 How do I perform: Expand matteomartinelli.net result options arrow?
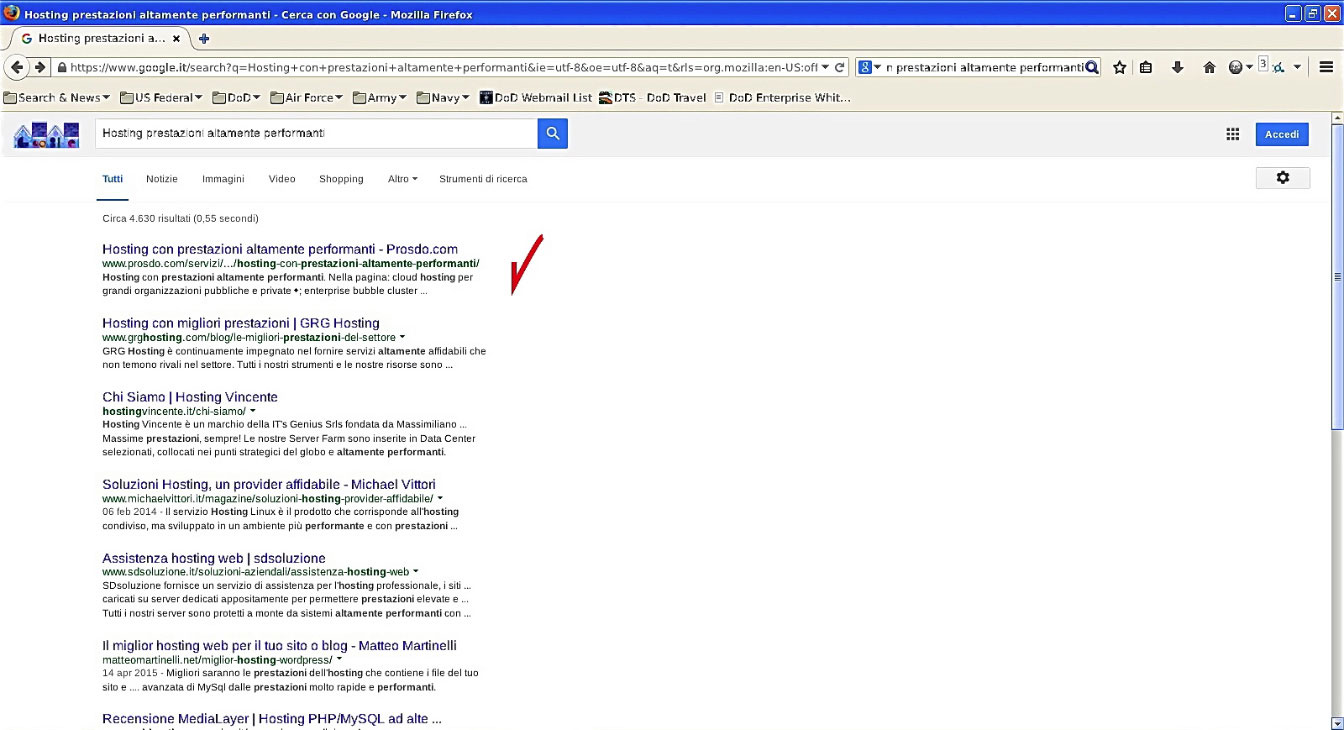pyautogui.click(x=339, y=660)
